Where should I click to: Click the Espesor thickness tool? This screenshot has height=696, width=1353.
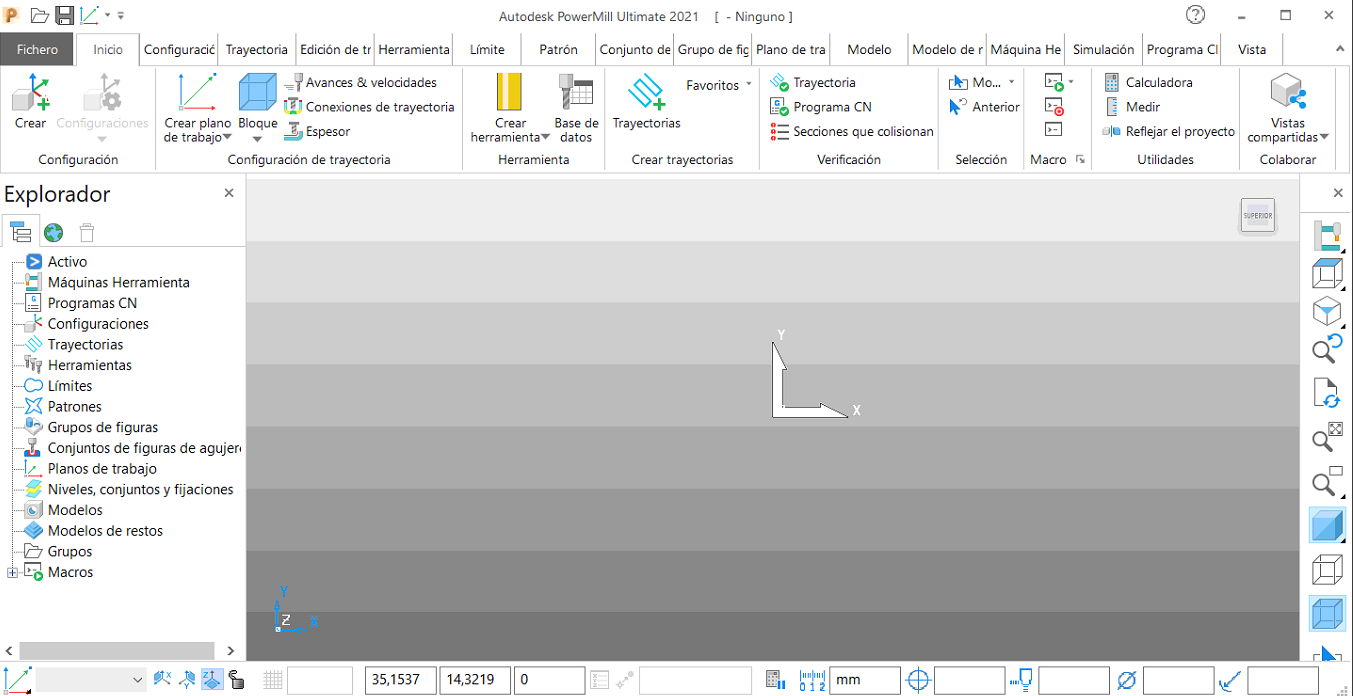tap(317, 131)
